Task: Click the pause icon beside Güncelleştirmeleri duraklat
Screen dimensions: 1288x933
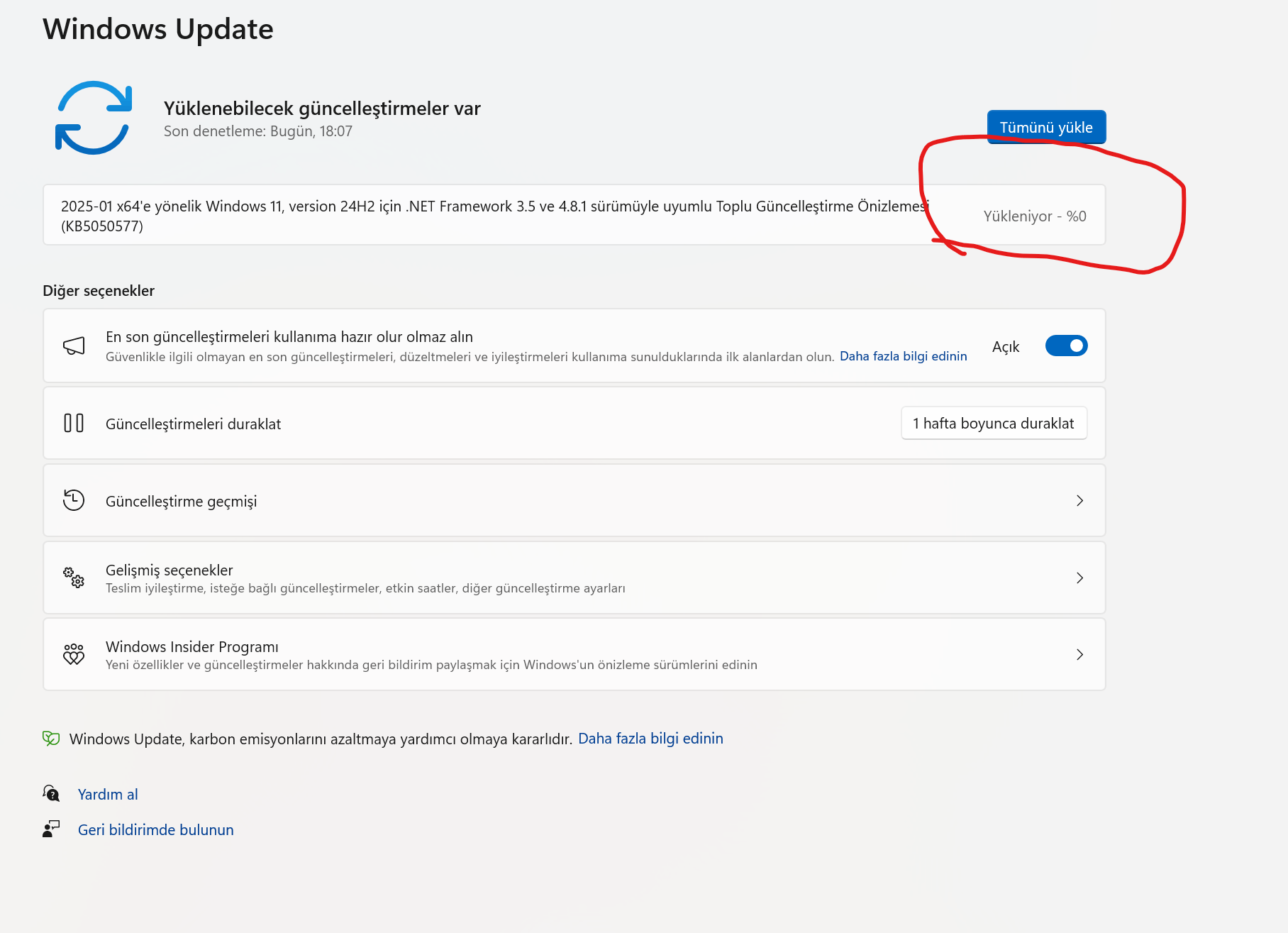Action: (74, 424)
